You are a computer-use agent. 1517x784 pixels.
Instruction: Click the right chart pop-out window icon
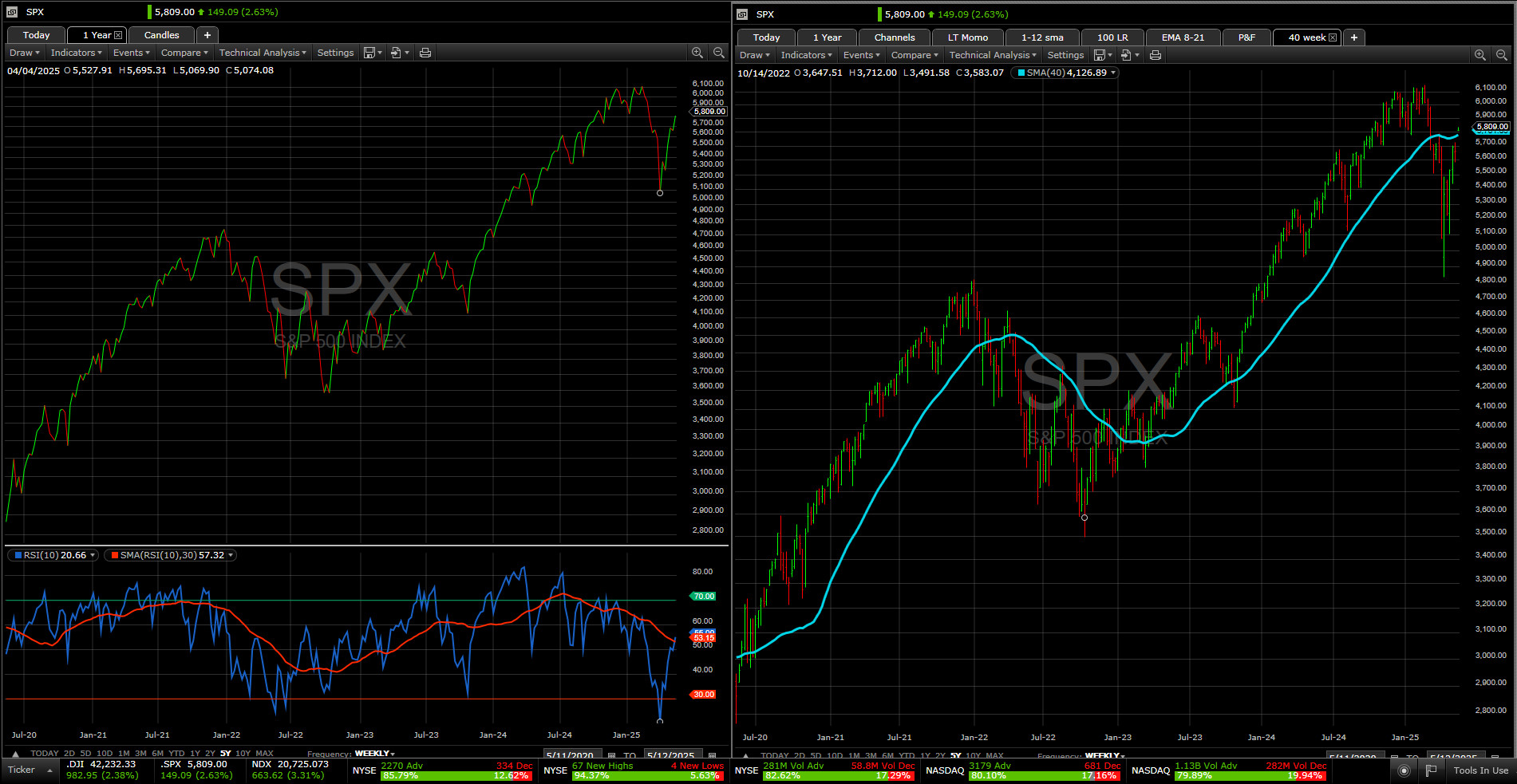point(742,14)
